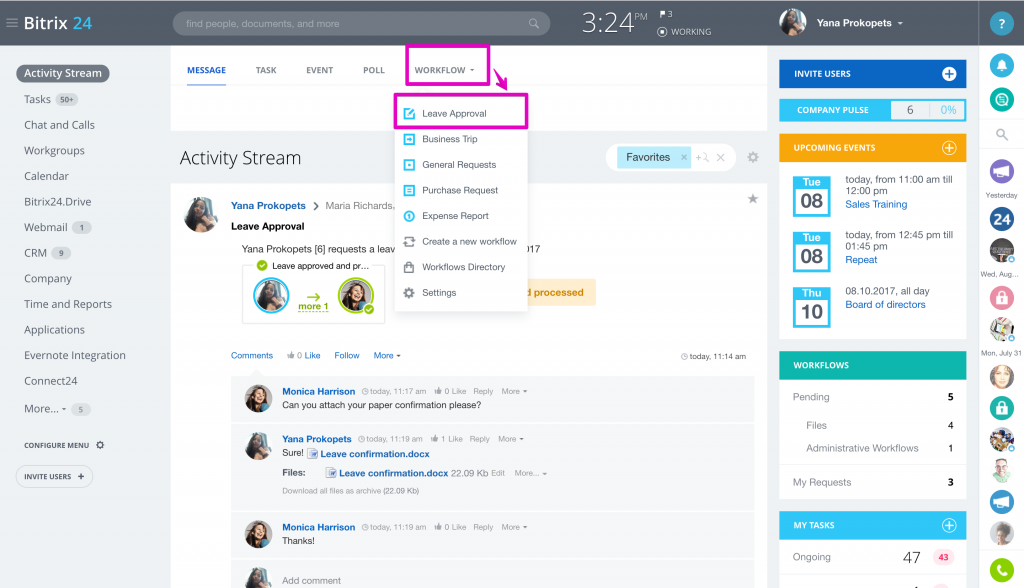Toggle the Working status indicator
The height and width of the screenshot is (588, 1024).
point(684,31)
